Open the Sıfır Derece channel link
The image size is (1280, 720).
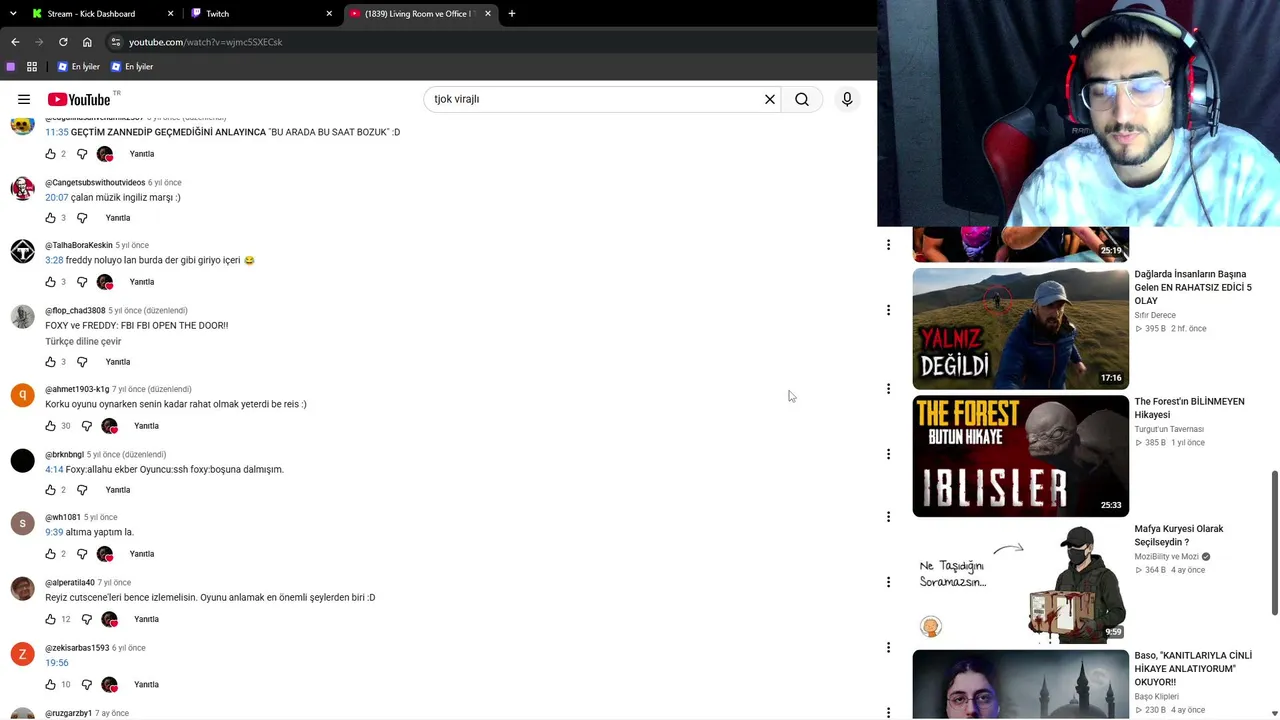click(x=1155, y=315)
